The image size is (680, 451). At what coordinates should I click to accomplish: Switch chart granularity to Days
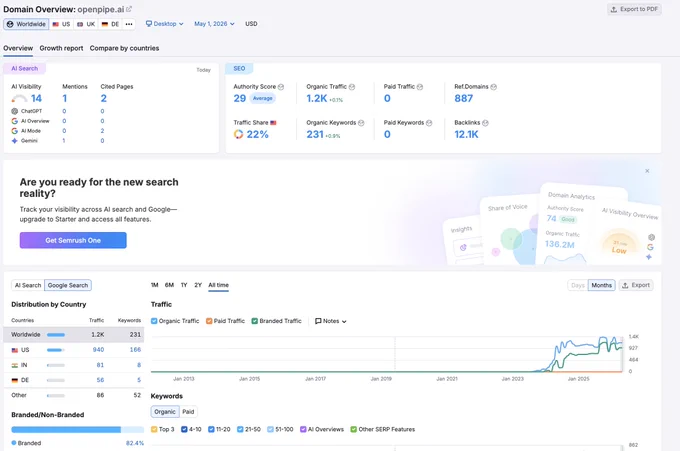click(578, 285)
